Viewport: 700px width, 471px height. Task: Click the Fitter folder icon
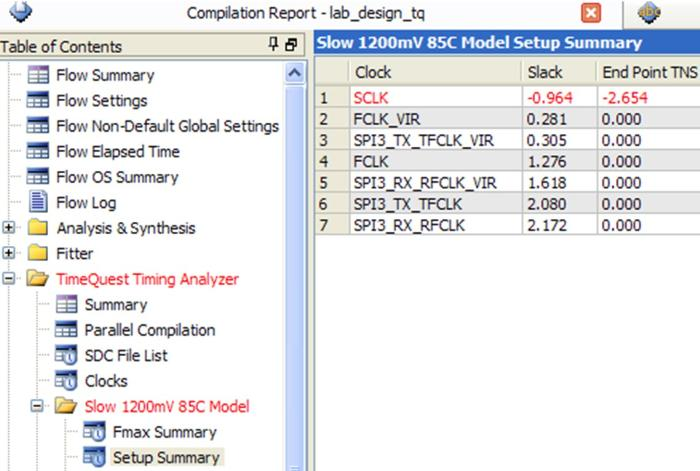[38, 253]
